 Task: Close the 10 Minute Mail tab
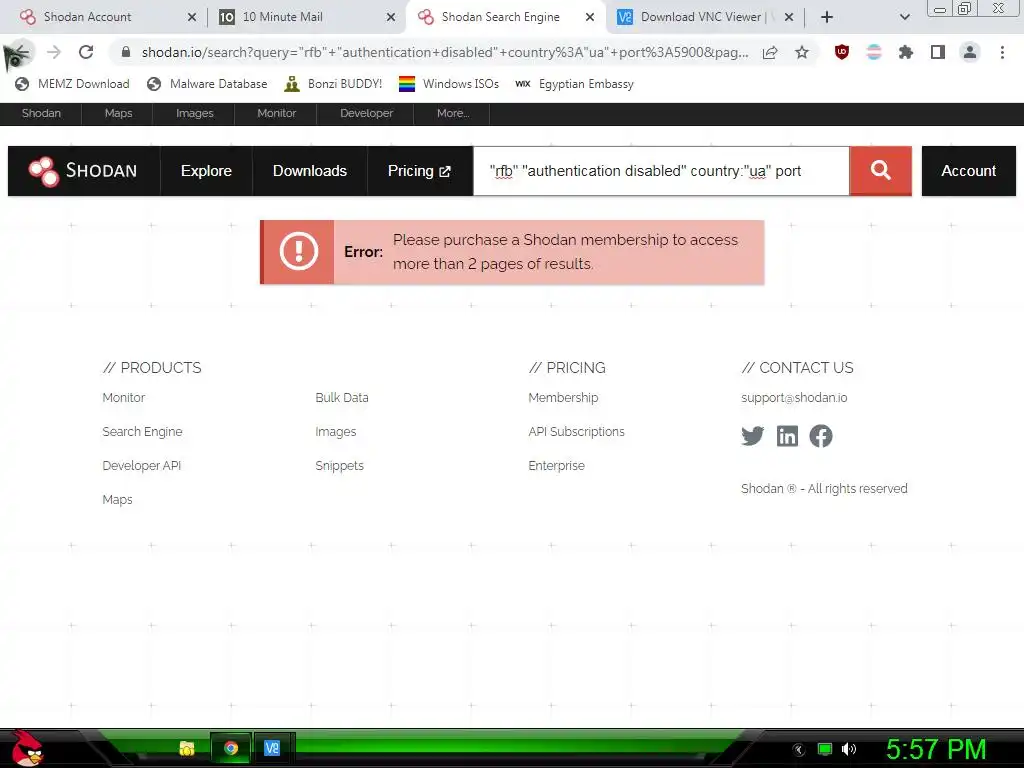click(x=391, y=17)
